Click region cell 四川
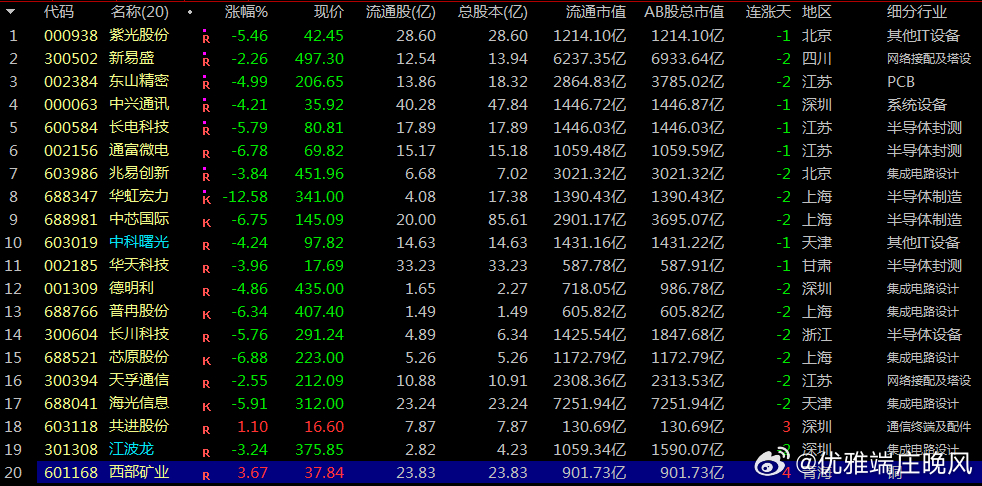 (817, 58)
